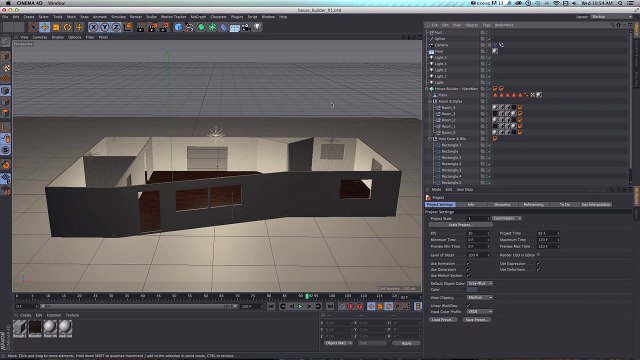Add a light object from toolbar
640x360 pixels.
[x=258, y=27]
